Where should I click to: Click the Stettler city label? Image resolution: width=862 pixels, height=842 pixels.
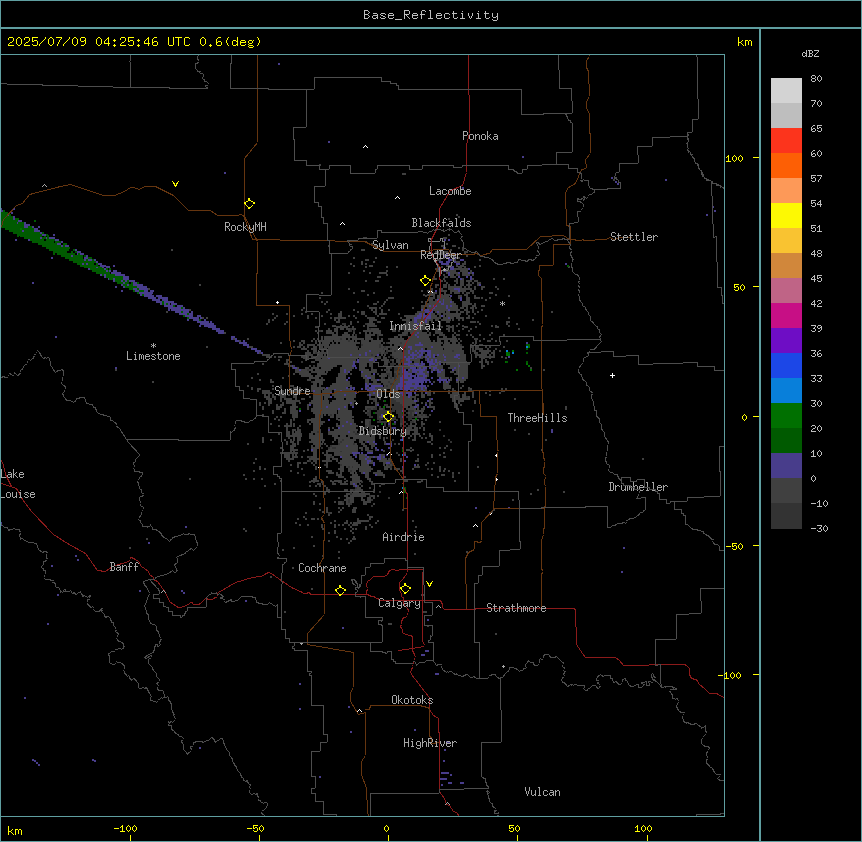tap(634, 237)
